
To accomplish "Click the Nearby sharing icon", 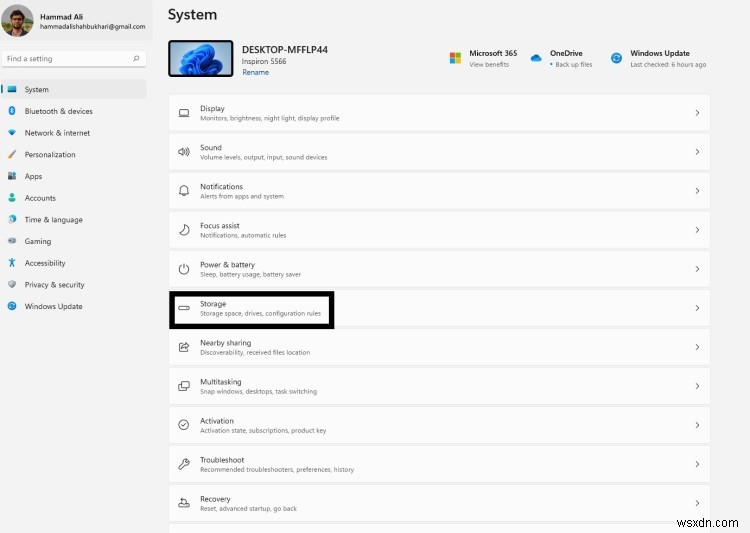I will 184,347.
